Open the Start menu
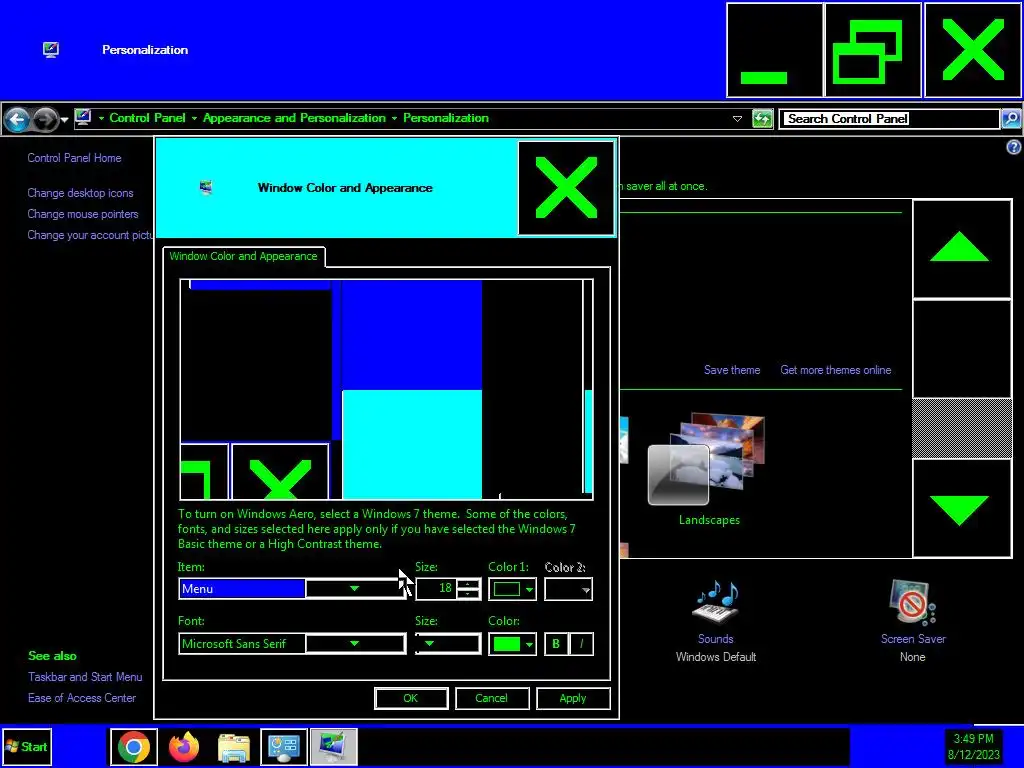This screenshot has height=768, width=1024. [27, 746]
